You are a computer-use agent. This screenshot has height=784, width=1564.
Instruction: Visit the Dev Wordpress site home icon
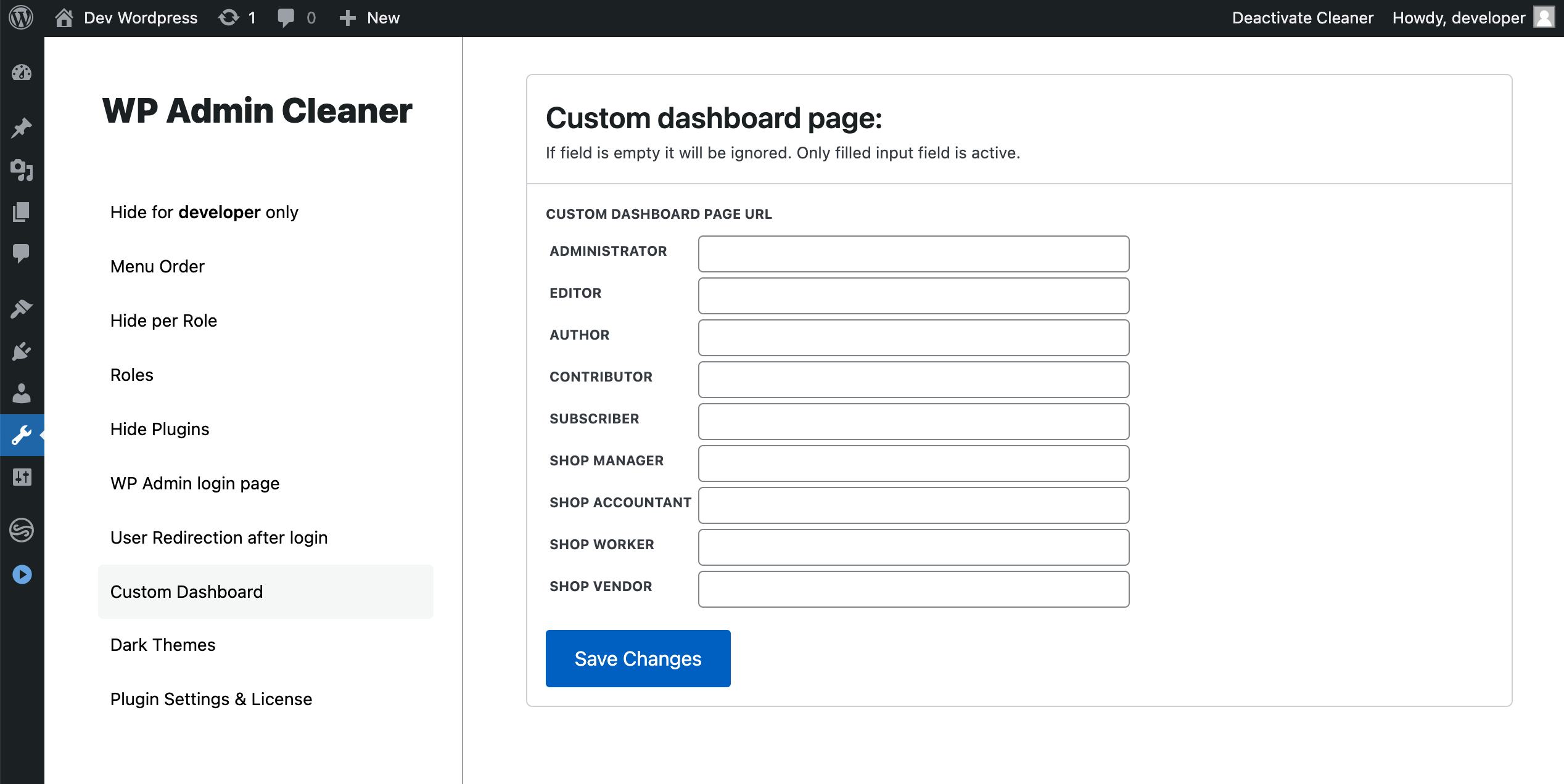64,18
